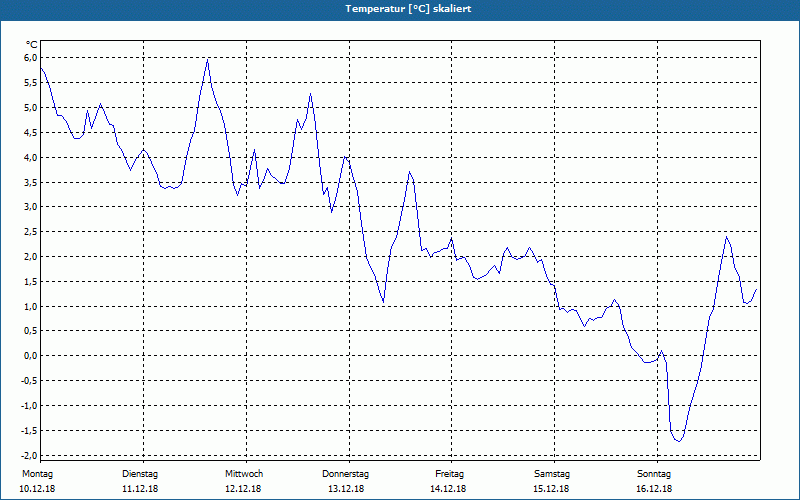Click the '14.12.18' date label
Viewport: 800px width, 500px height.
[x=448, y=489]
